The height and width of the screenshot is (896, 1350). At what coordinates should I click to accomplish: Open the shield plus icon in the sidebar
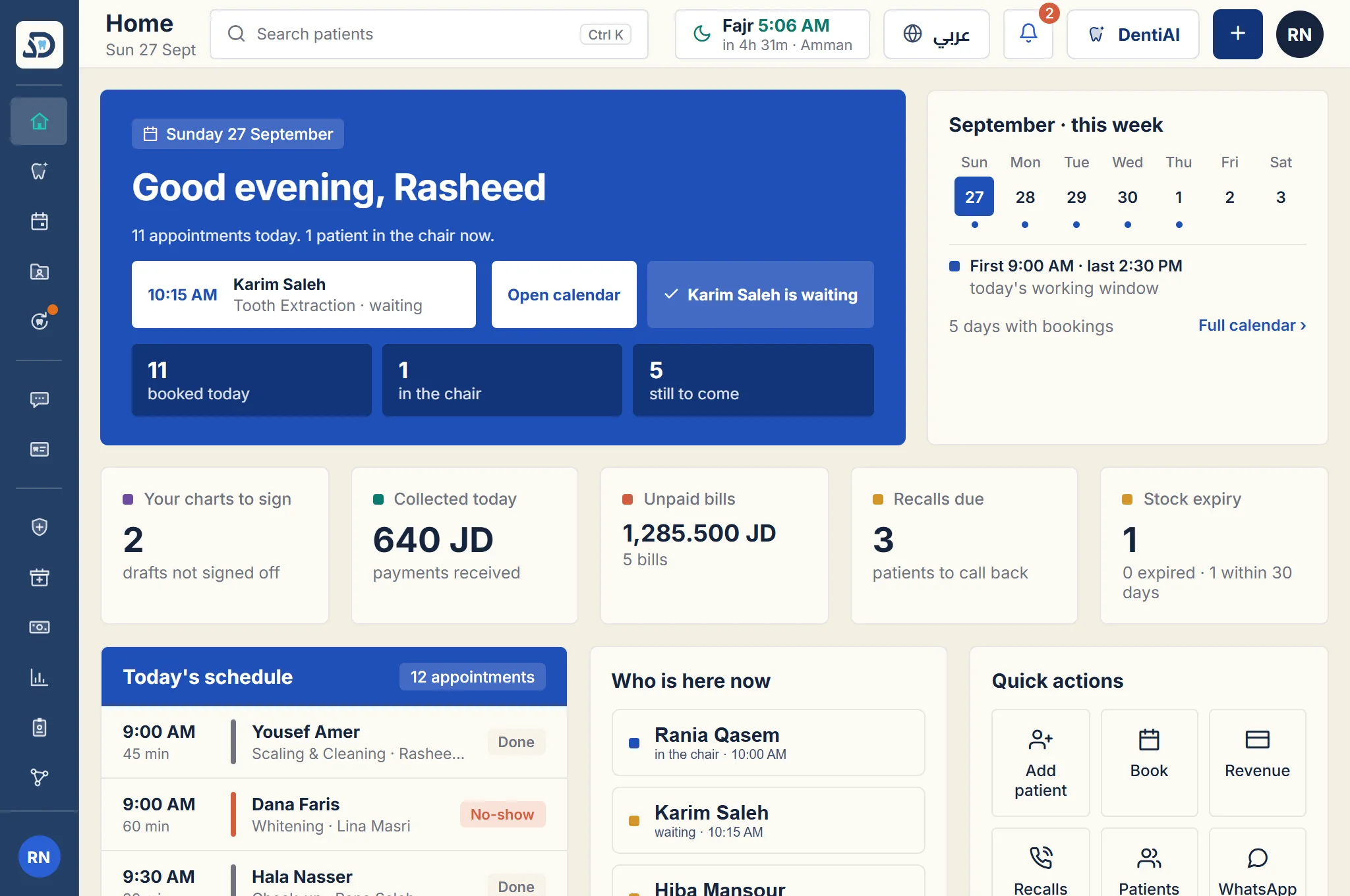point(39,527)
